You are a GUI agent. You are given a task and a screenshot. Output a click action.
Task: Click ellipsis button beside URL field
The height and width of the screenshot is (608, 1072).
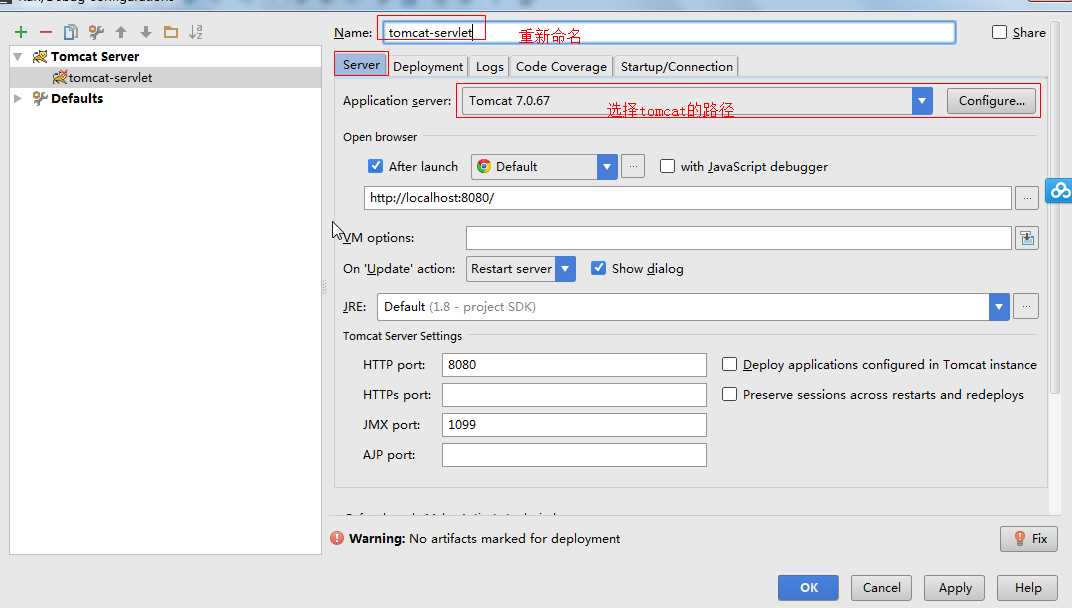pyautogui.click(x=1027, y=198)
